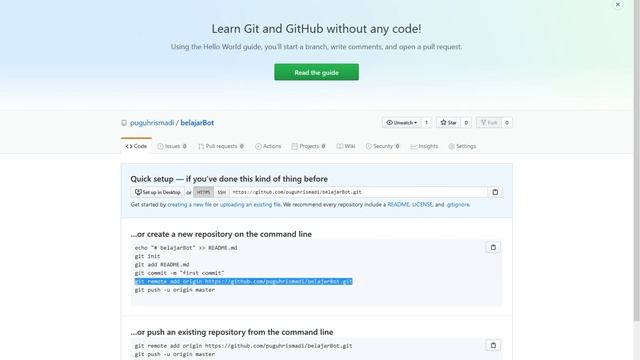This screenshot has width=640, height=360.
Task: Follow the creating a new file link
Action: [189, 204]
